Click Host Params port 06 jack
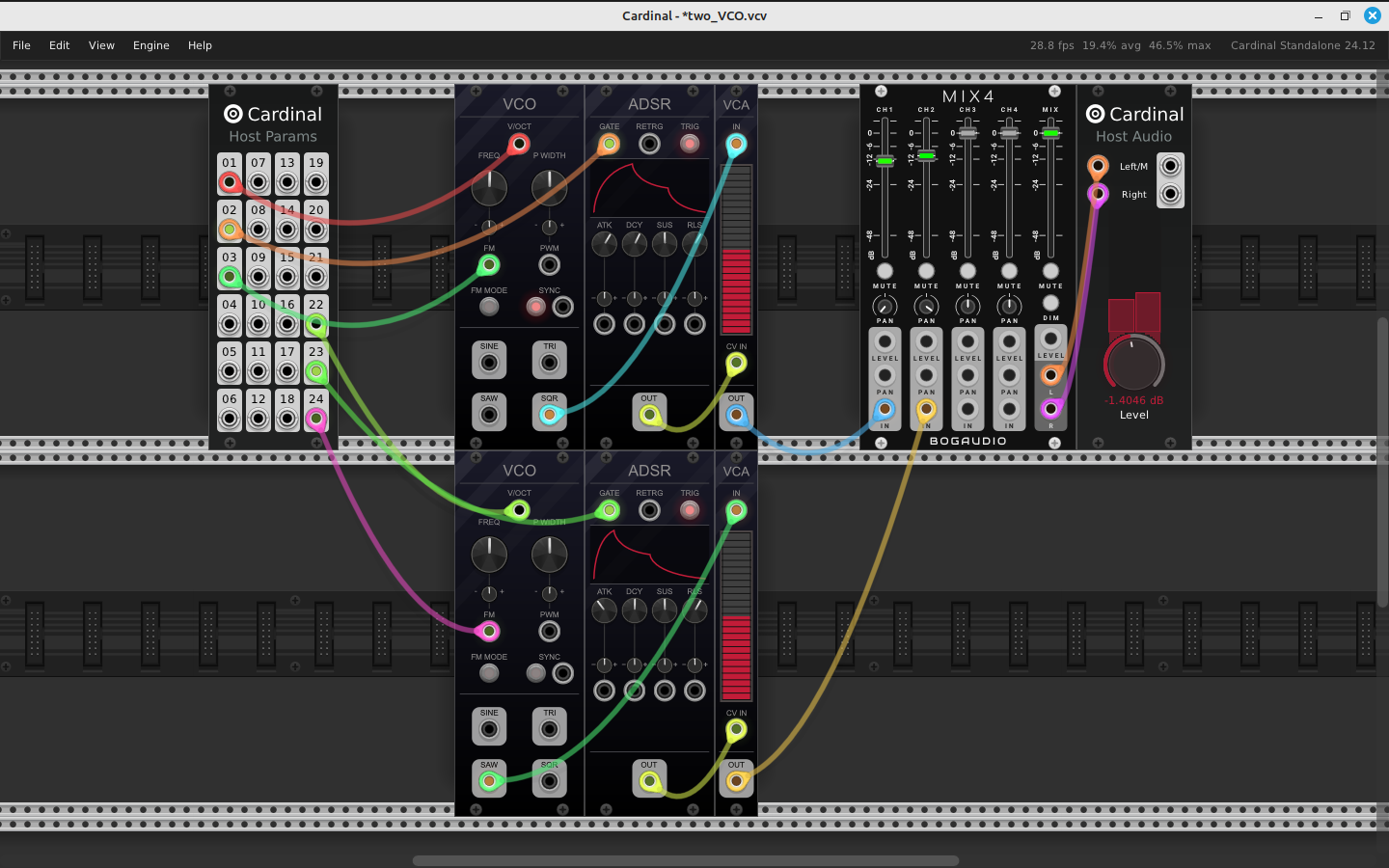 (230, 419)
